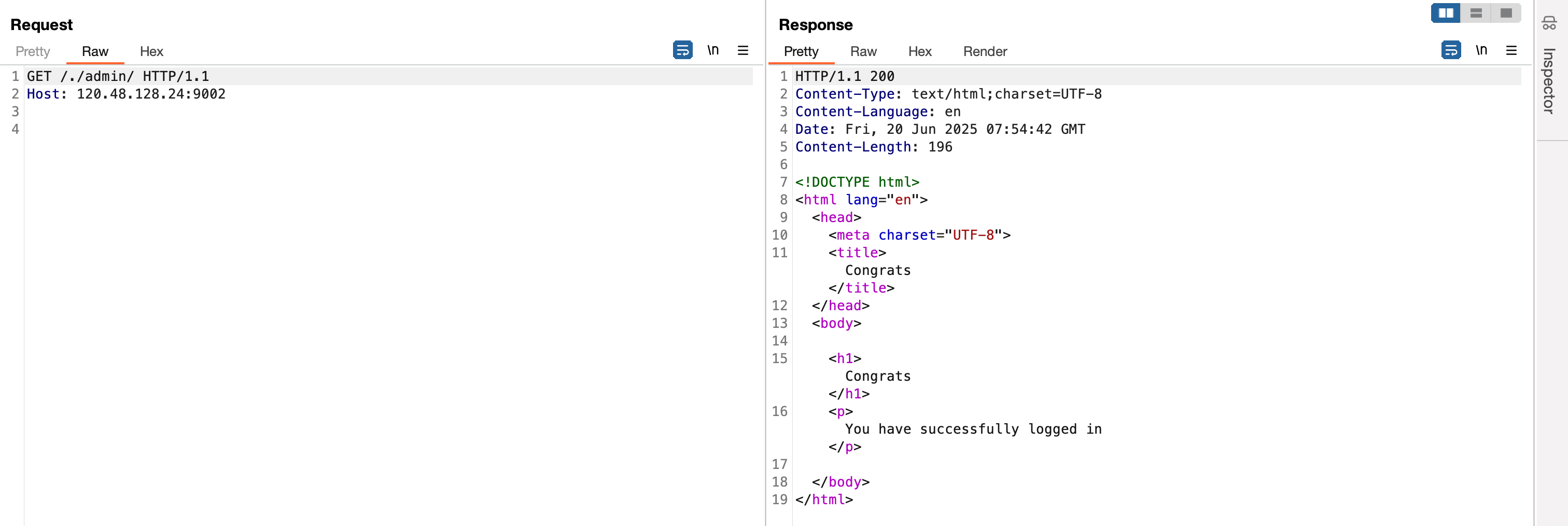Toggle word wrap icon in Request panel
Viewport: 1568px width, 526px height.
[x=682, y=50]
